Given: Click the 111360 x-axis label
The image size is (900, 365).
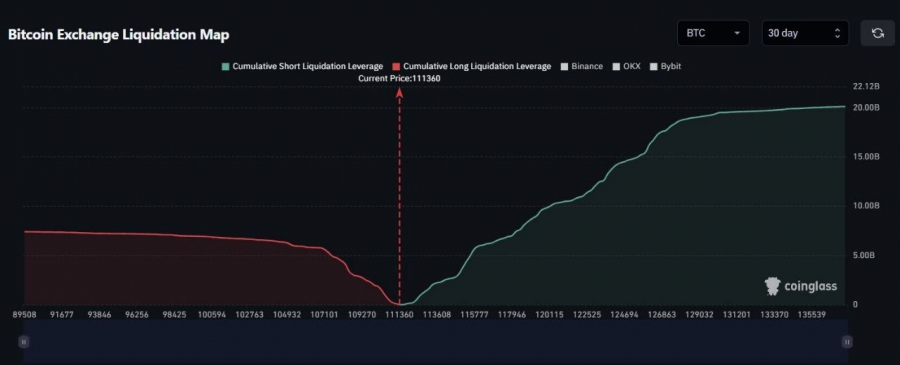Looking at the screenshot, I should 399,314.
